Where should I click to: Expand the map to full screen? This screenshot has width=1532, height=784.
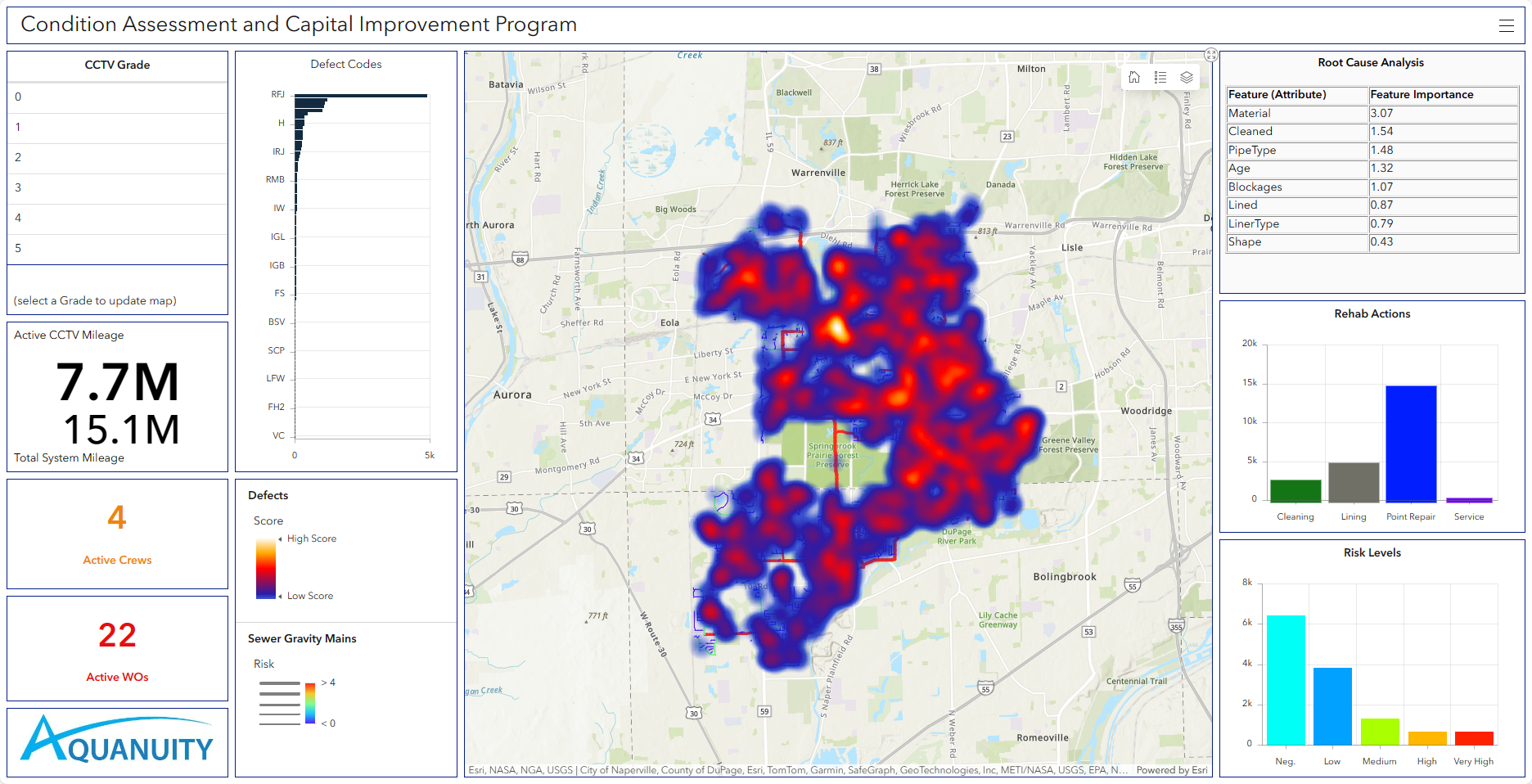(x=1211, y=55)
